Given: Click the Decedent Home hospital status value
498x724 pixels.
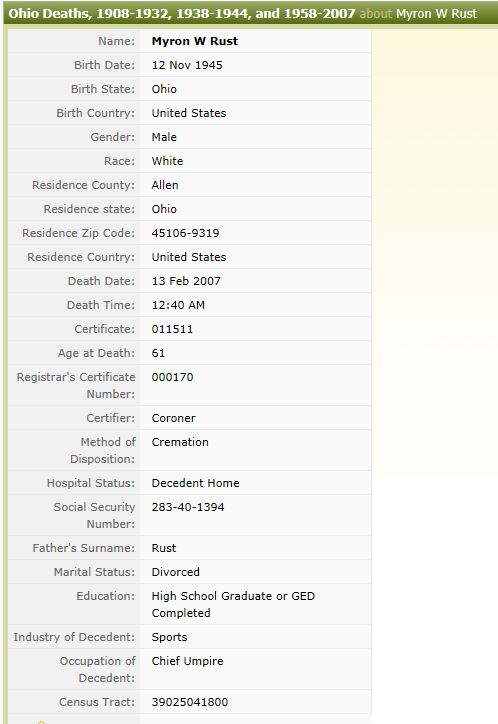Looking at the screenshot, I should point(196,483).
